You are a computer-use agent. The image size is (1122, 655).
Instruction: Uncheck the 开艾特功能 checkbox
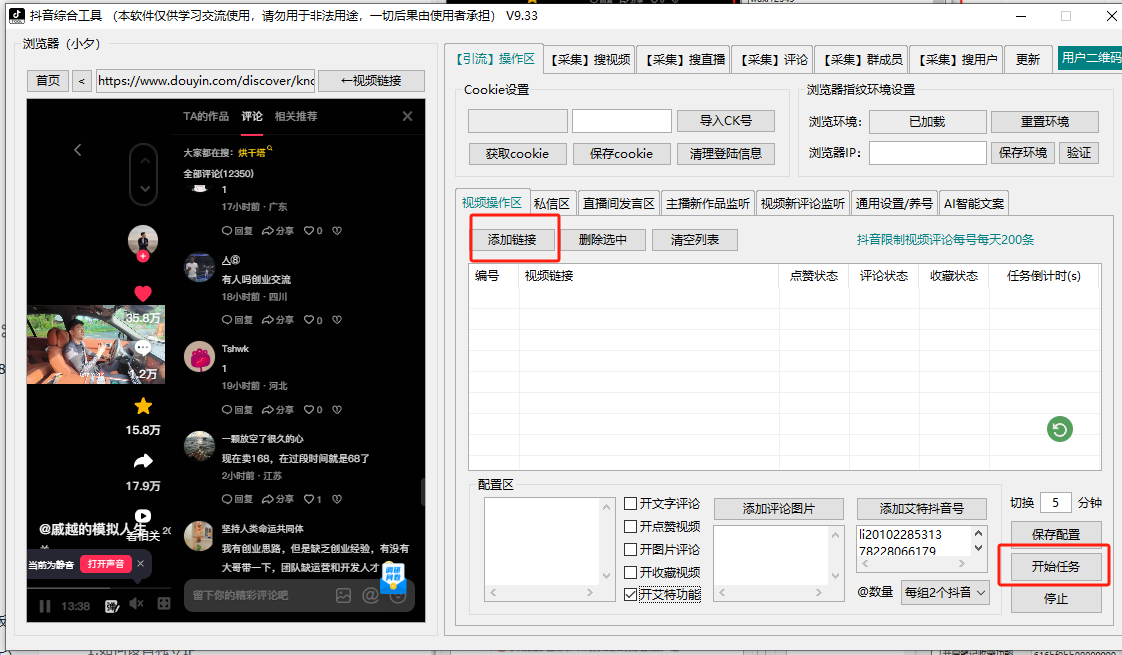pyautogui.click(x=631, y=594)
